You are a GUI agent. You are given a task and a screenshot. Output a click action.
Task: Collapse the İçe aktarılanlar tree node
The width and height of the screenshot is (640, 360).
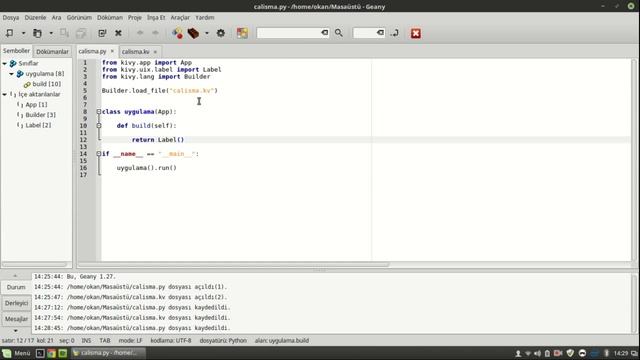pyautogui.click(x=4, y=94)
